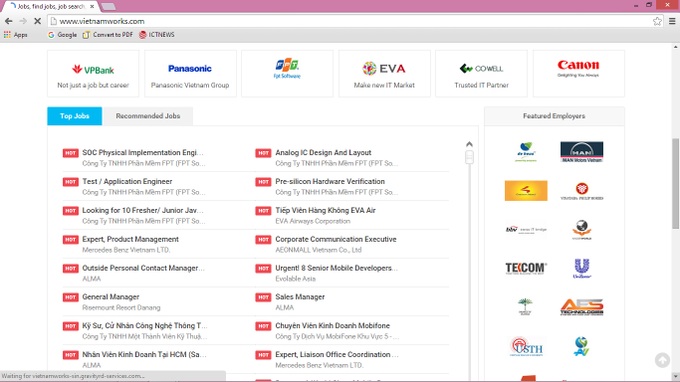Image resolution: width=680 pixels, height=382 pixels.
Task: Open Test / Application Engineer job
Action: pos(127,182)
